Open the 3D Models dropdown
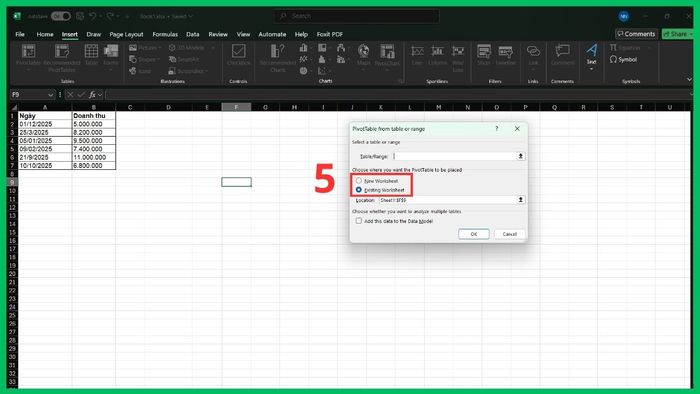This screenshot has height=394, width=700. click(x=191, y=48)
